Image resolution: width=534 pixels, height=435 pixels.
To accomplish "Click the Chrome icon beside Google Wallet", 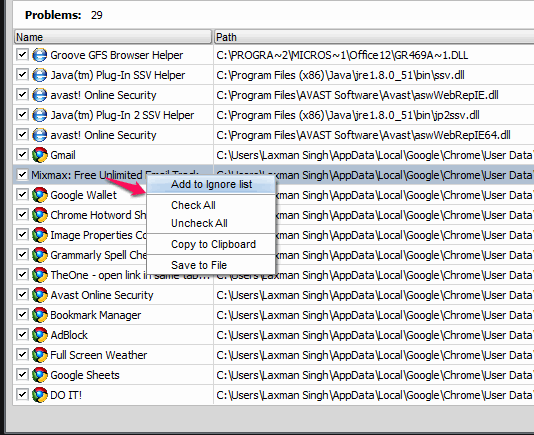I will click(x=40, y=195).
